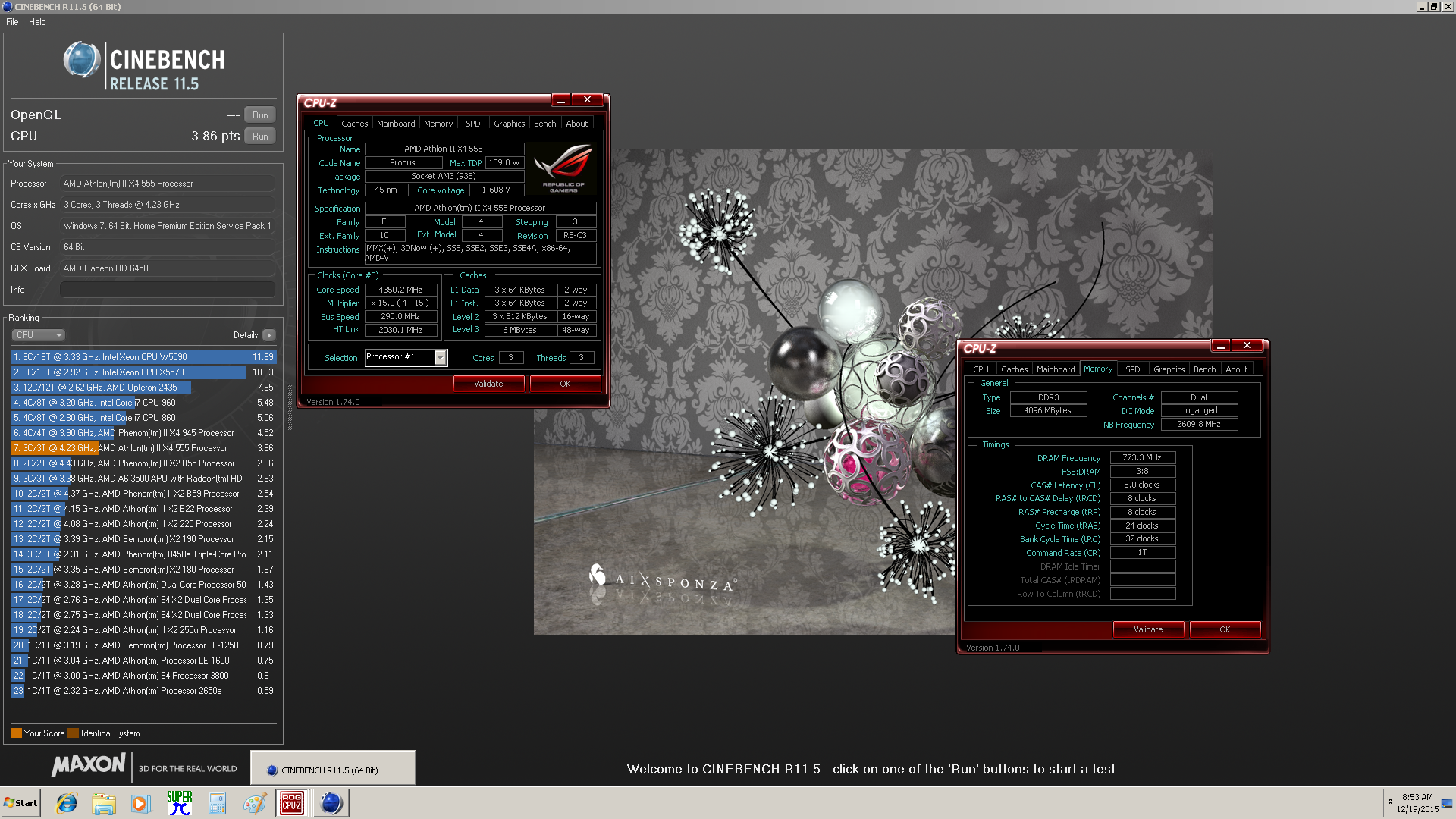Image resolution: width=1456 pixels, height=819 pixels.
Task: Click OK in the CPU-Z CPU window
Action: [565, 384]
